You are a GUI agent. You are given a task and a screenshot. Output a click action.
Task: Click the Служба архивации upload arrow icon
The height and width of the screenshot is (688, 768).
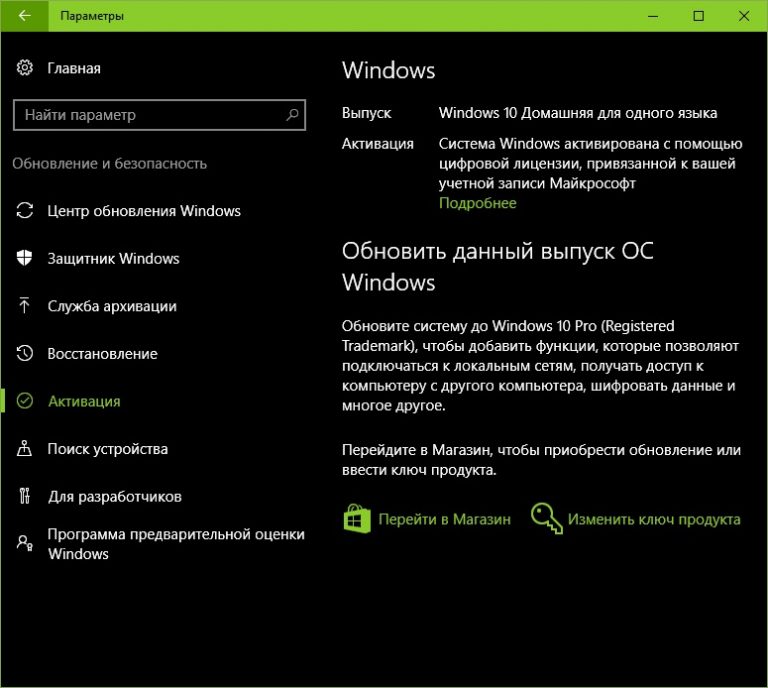coord(24,306)
